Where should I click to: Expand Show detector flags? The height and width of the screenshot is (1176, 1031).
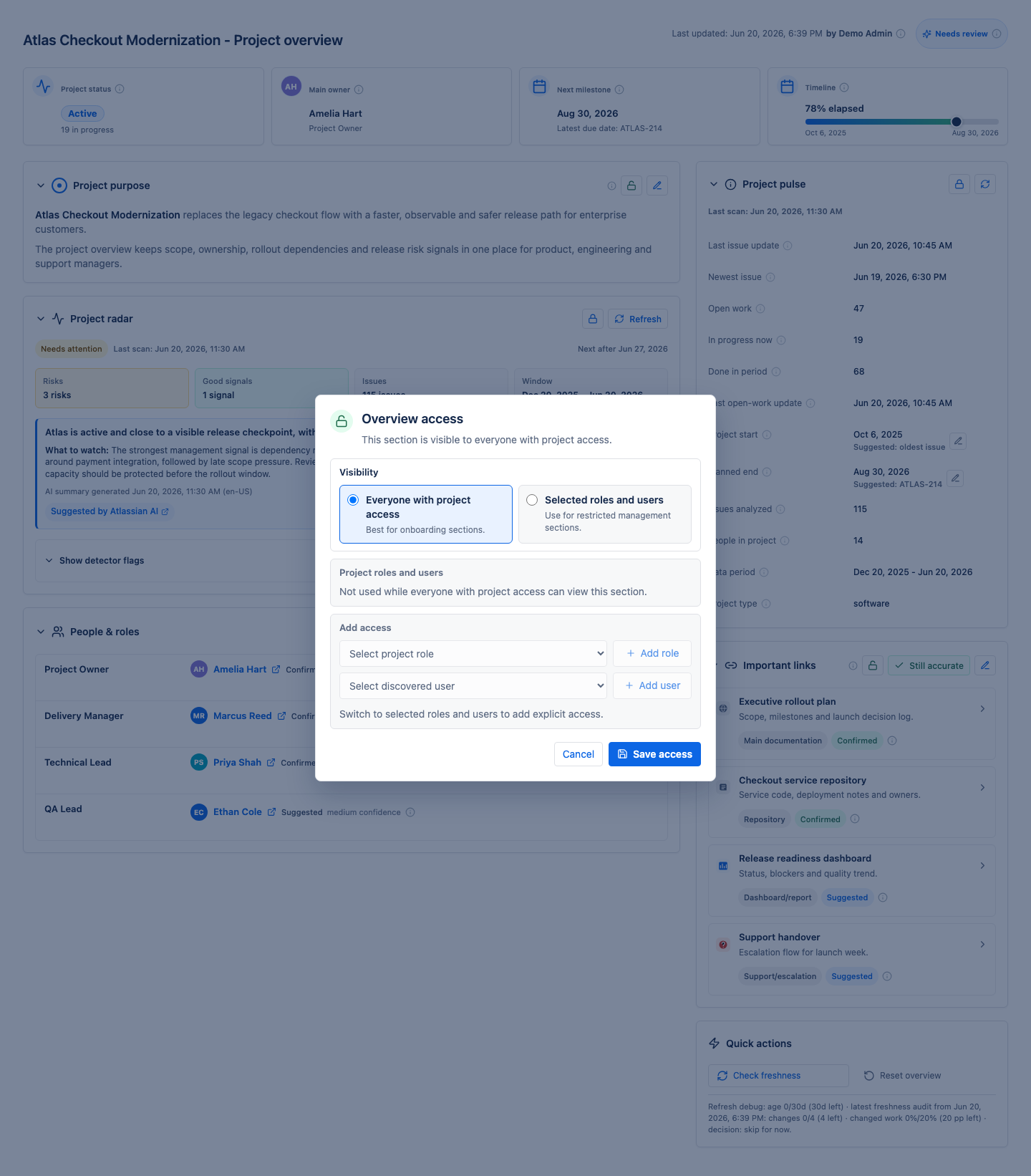coord(95,561)
